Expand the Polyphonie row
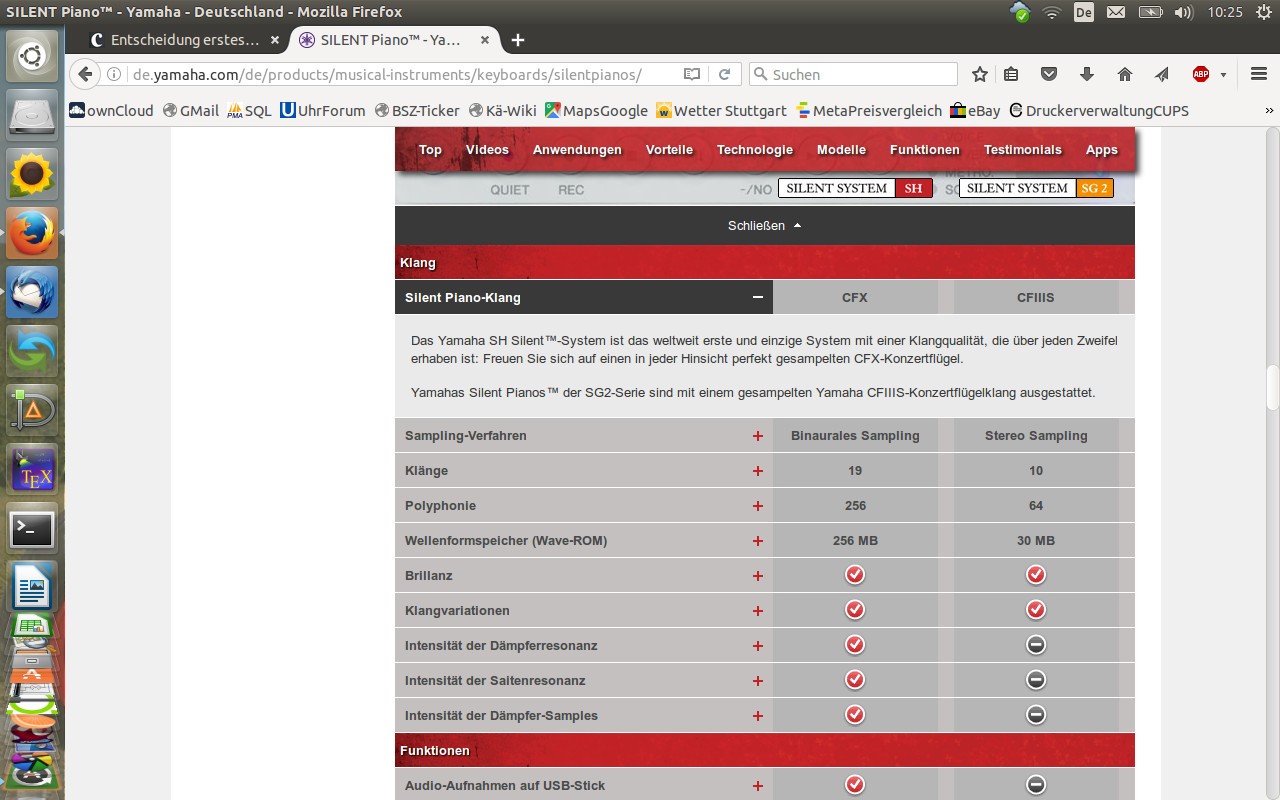The width and height of the screenshot is (1280, 800). tap(758, 505)
